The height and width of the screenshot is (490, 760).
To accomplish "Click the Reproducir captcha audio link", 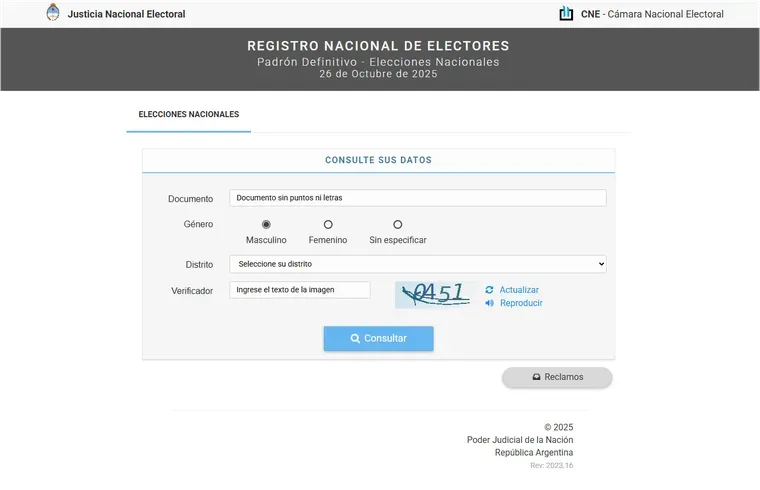I will [x=521, y=303].
